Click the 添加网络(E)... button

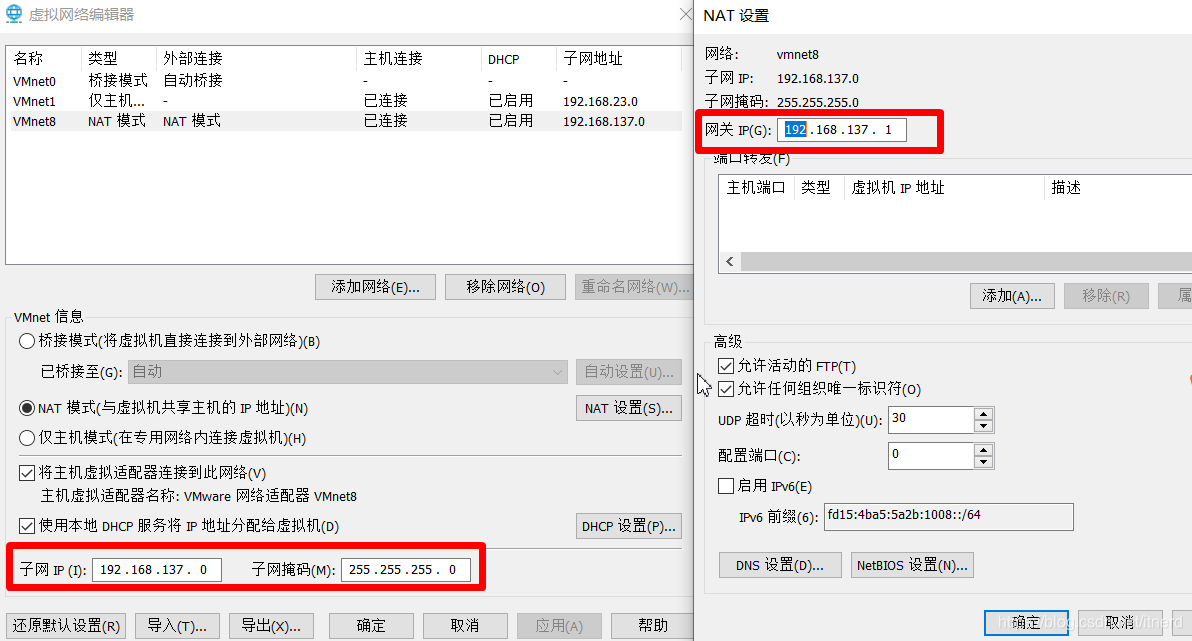pos(376,287)
